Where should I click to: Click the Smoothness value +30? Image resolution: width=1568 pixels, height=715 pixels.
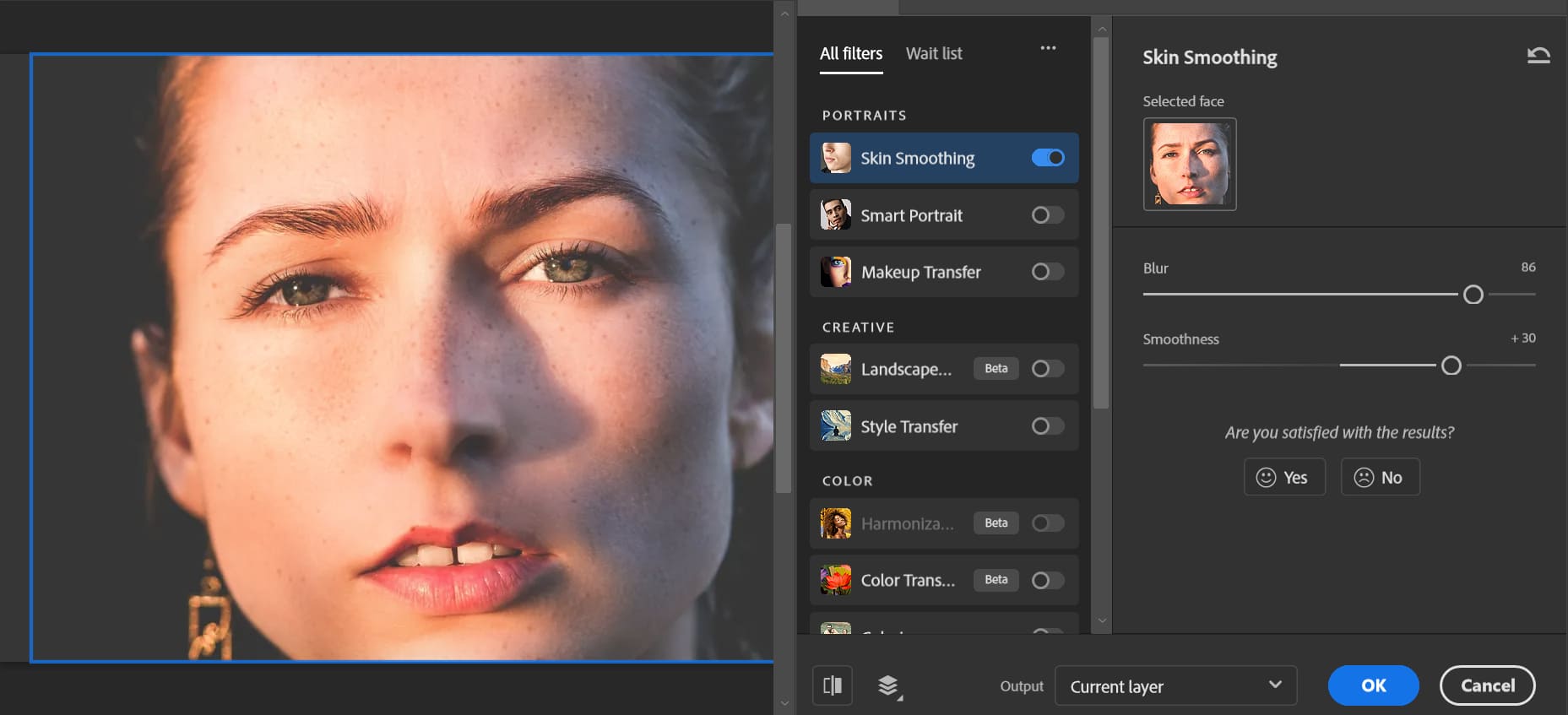[x=1523, y=338]
